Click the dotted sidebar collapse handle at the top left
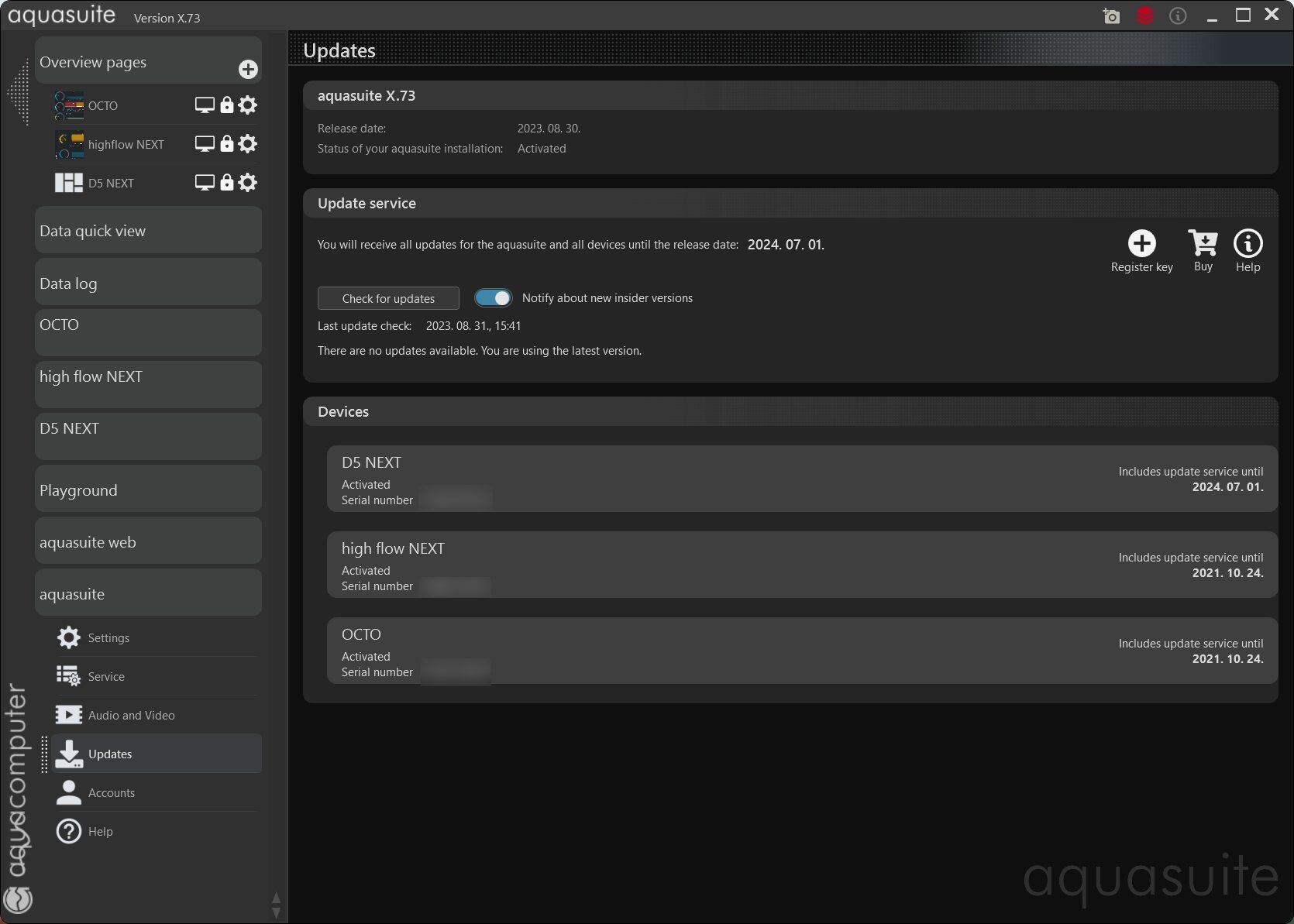1294x924 pixels. tap(19, 92)
